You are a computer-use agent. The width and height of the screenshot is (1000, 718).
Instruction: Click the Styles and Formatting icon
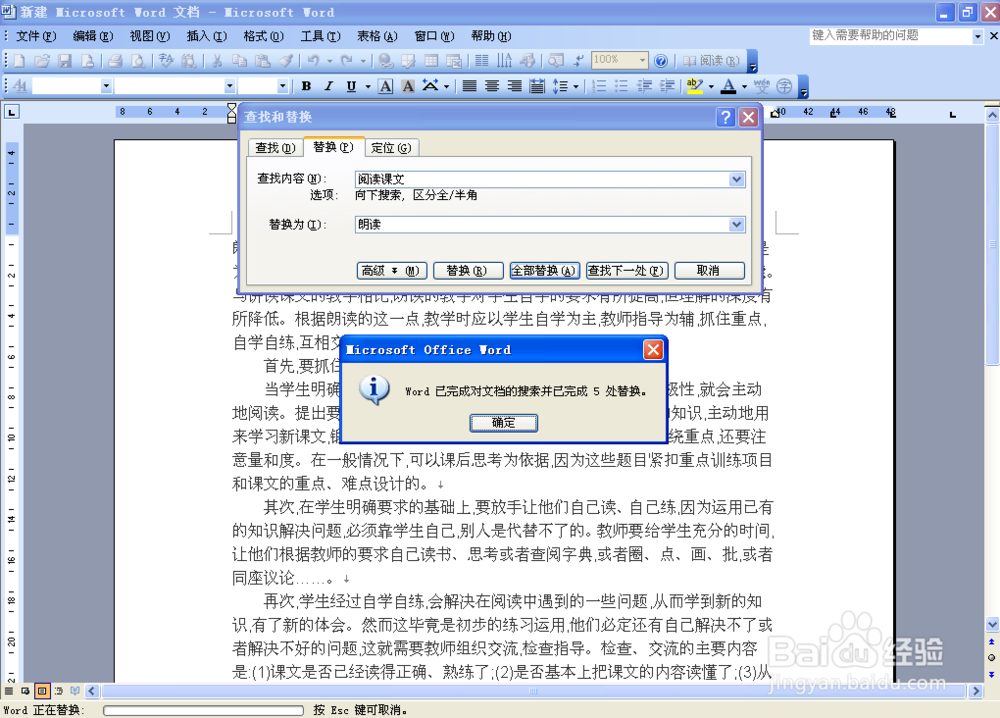tap(20, 85)
